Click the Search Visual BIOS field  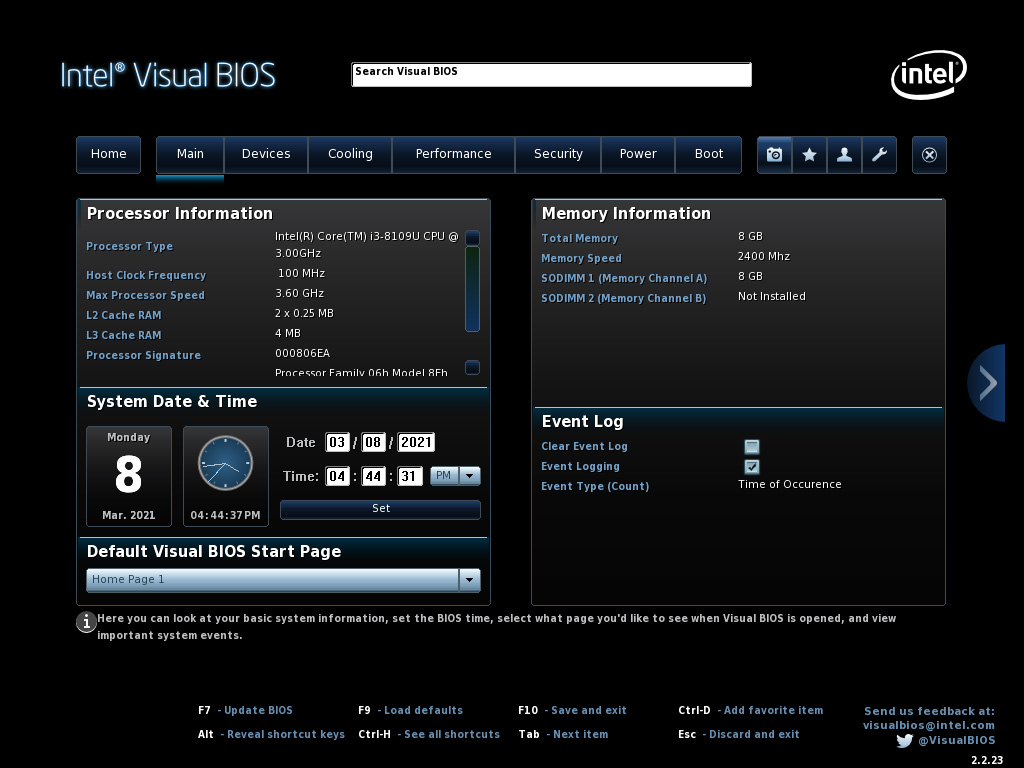point(551,75)
